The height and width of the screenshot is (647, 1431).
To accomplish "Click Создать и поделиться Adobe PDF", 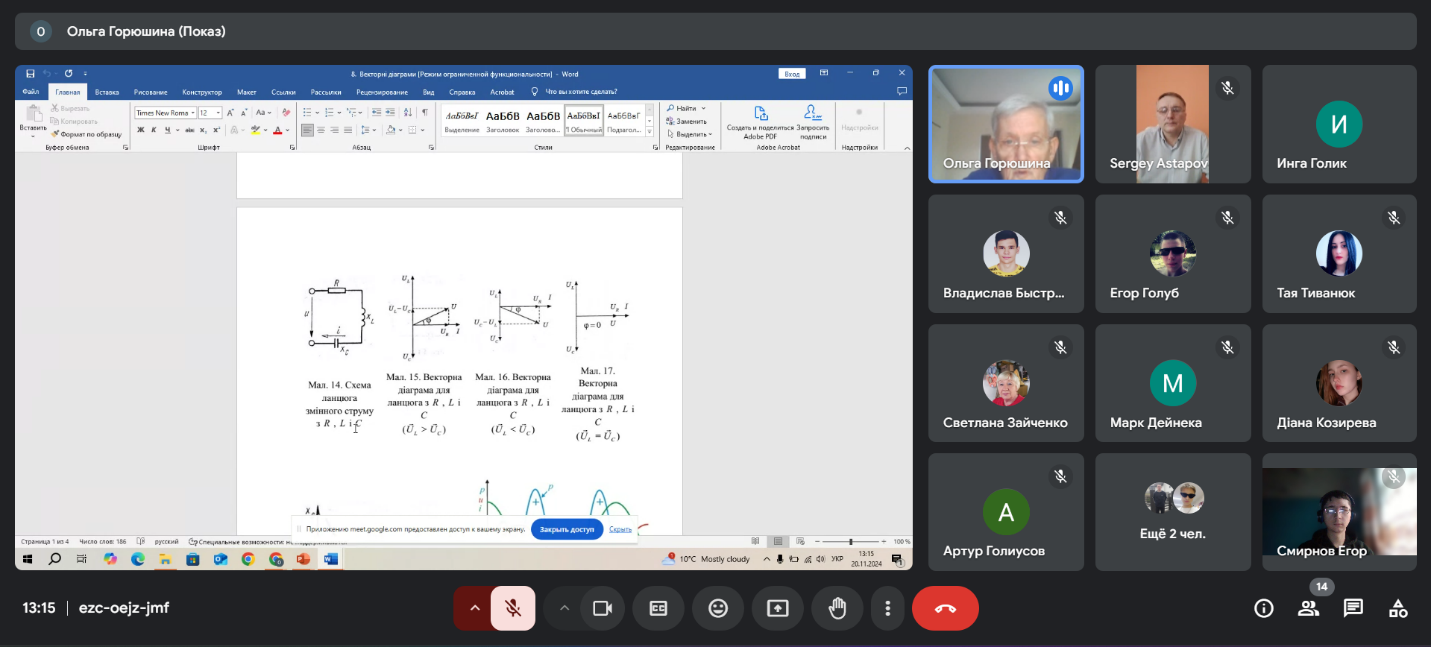I will pyautogui.click(x=760, y=123).
